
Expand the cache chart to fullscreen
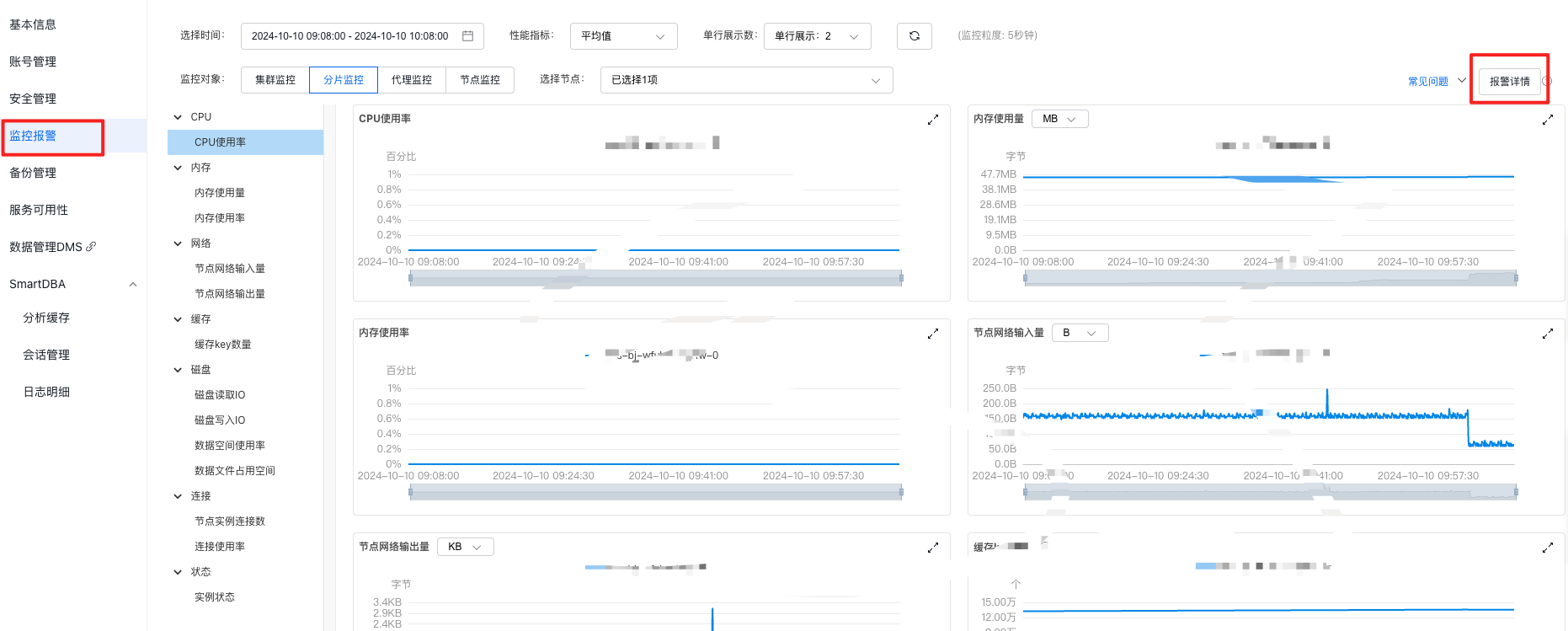pyautogui.click(x=1548, y=548)
